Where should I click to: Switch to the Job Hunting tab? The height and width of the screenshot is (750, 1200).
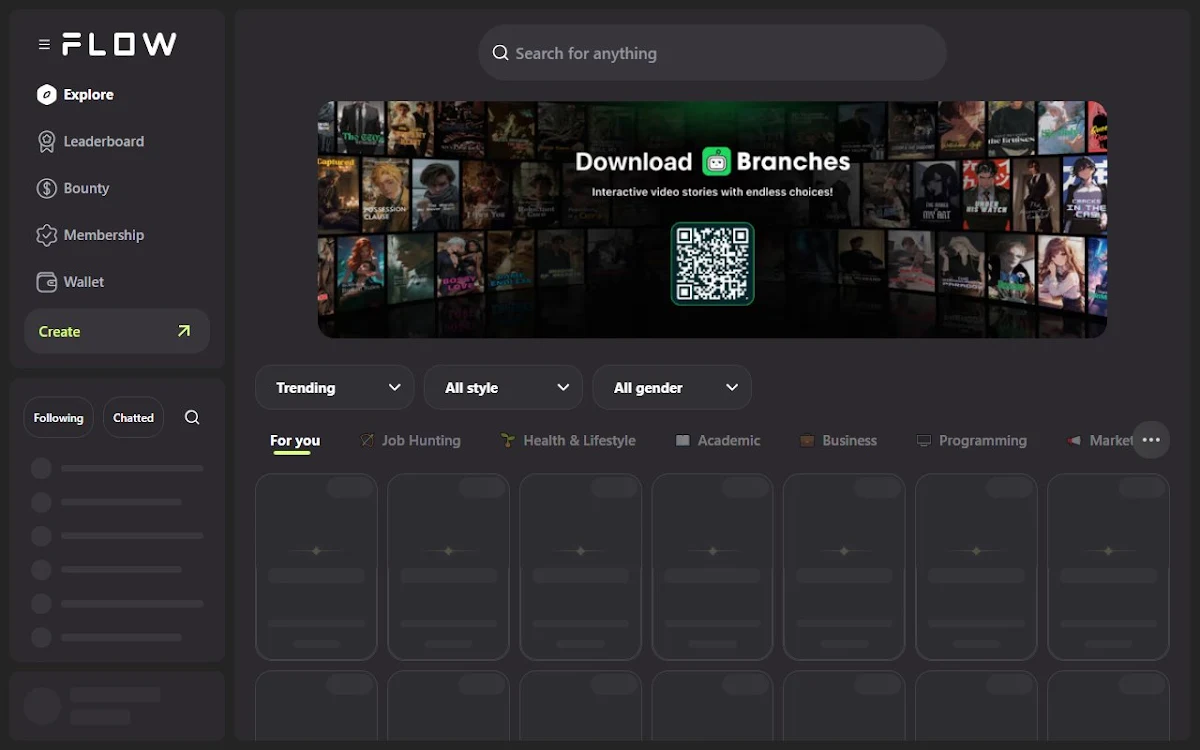(410, 440)
